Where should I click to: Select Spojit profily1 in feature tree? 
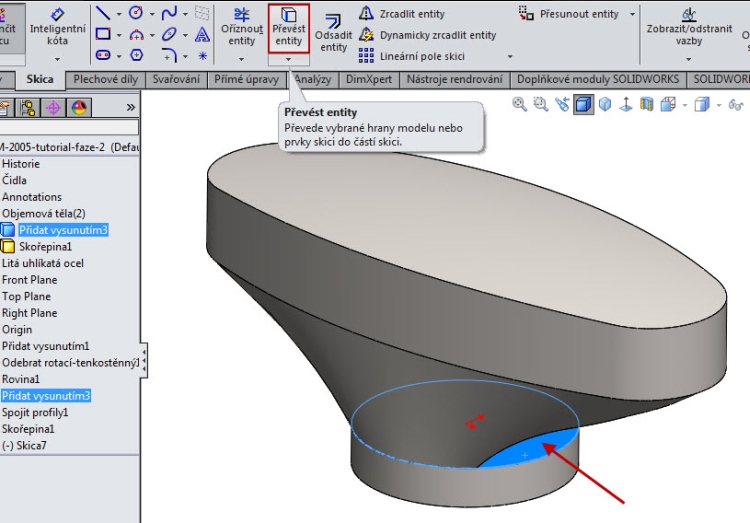click(x=35, y=412)
